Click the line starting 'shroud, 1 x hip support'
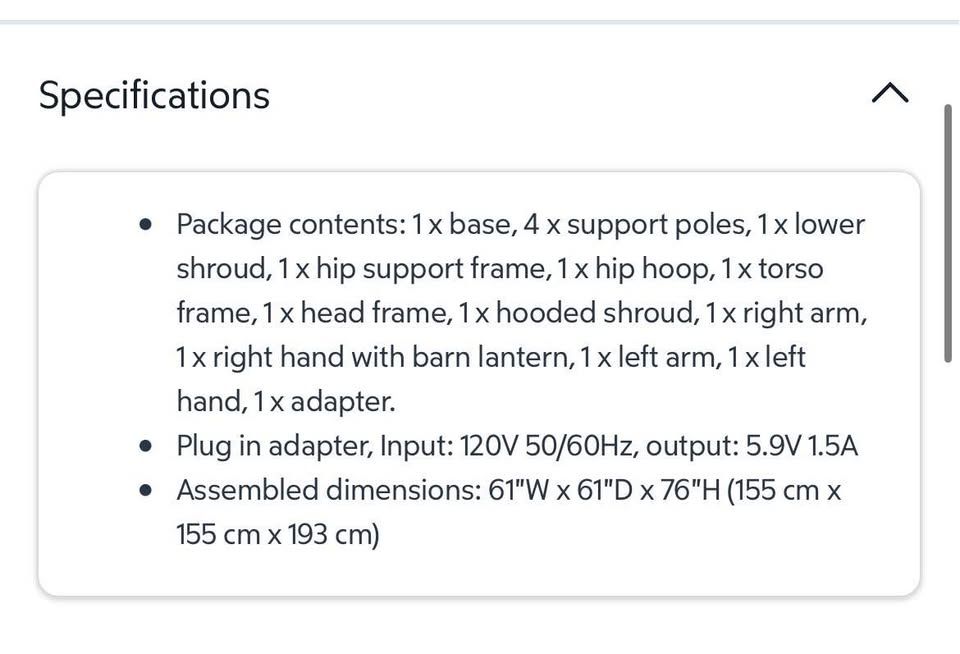The height and width of the screenshot is (654, 960). pyautogui.click(x=500, y=269)
